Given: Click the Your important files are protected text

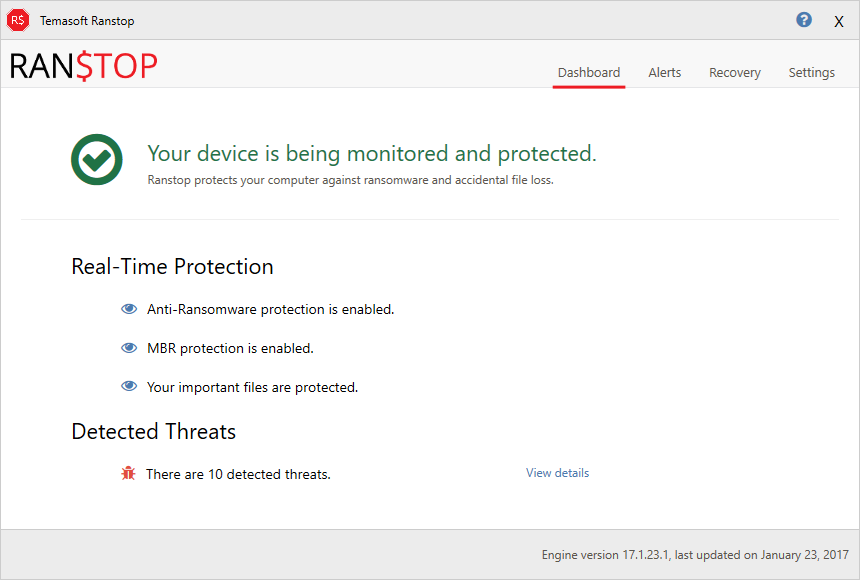Looking at the screenshot, I should coord(252,387).
